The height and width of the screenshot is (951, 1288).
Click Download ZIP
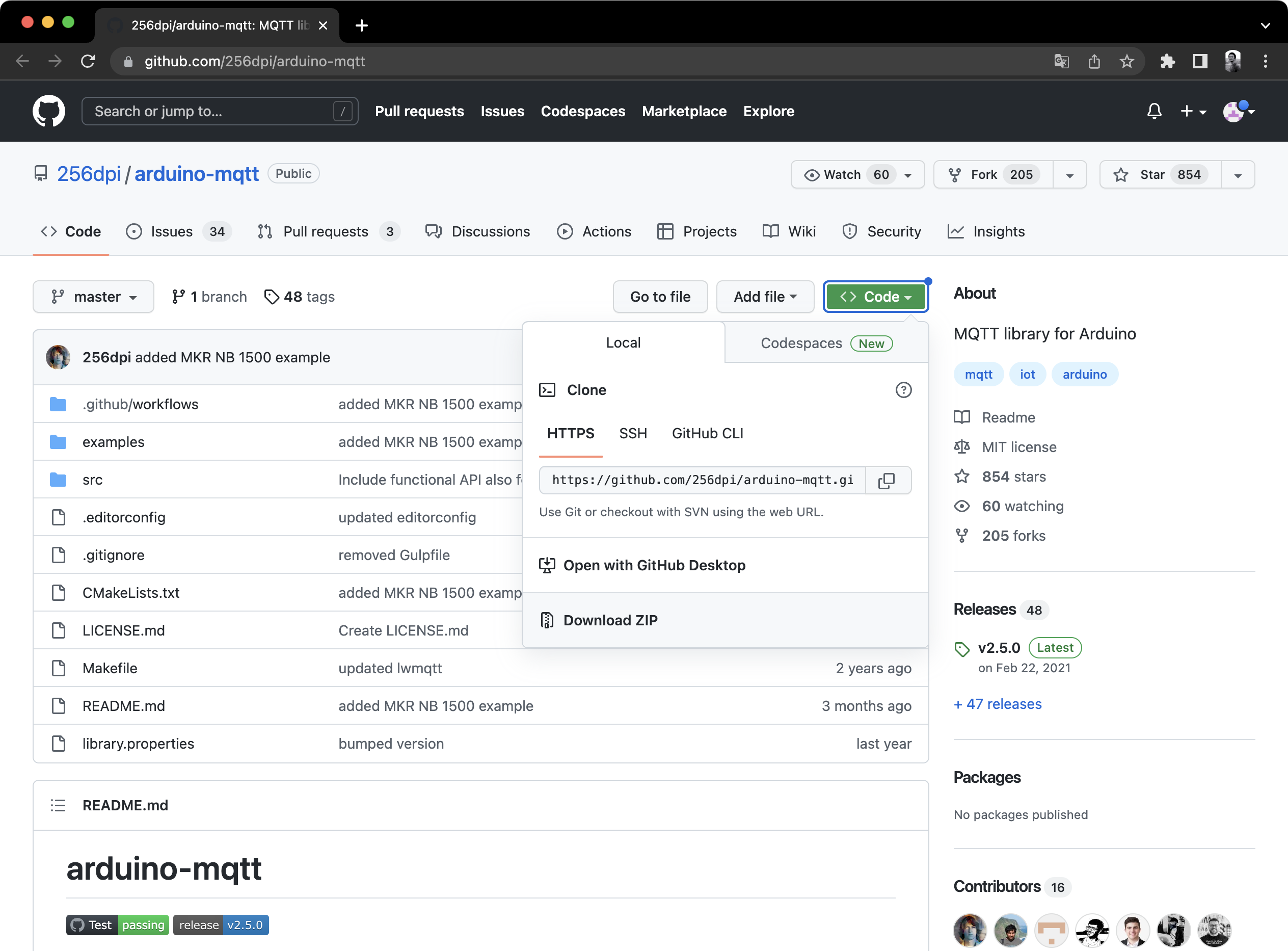pyautogui.click(x=725, y=620)
